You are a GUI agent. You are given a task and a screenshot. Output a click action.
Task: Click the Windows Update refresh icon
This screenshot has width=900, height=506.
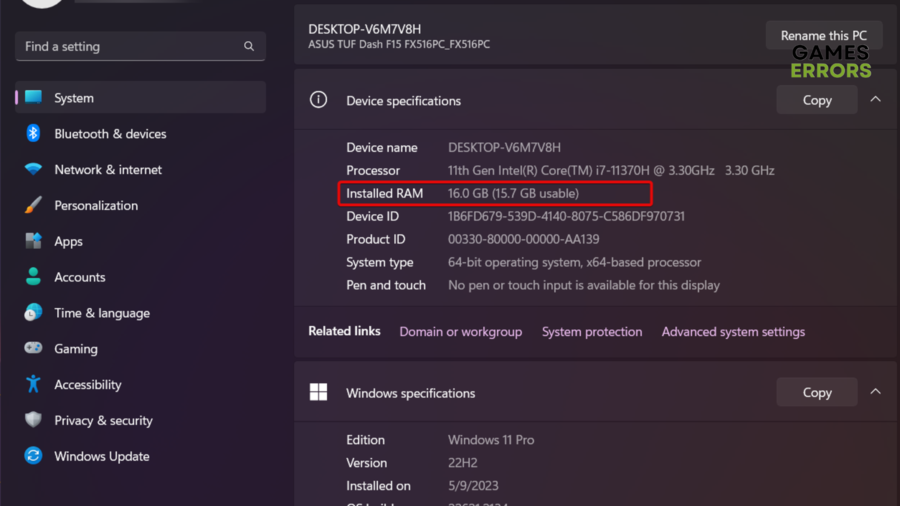click(33, 456)
